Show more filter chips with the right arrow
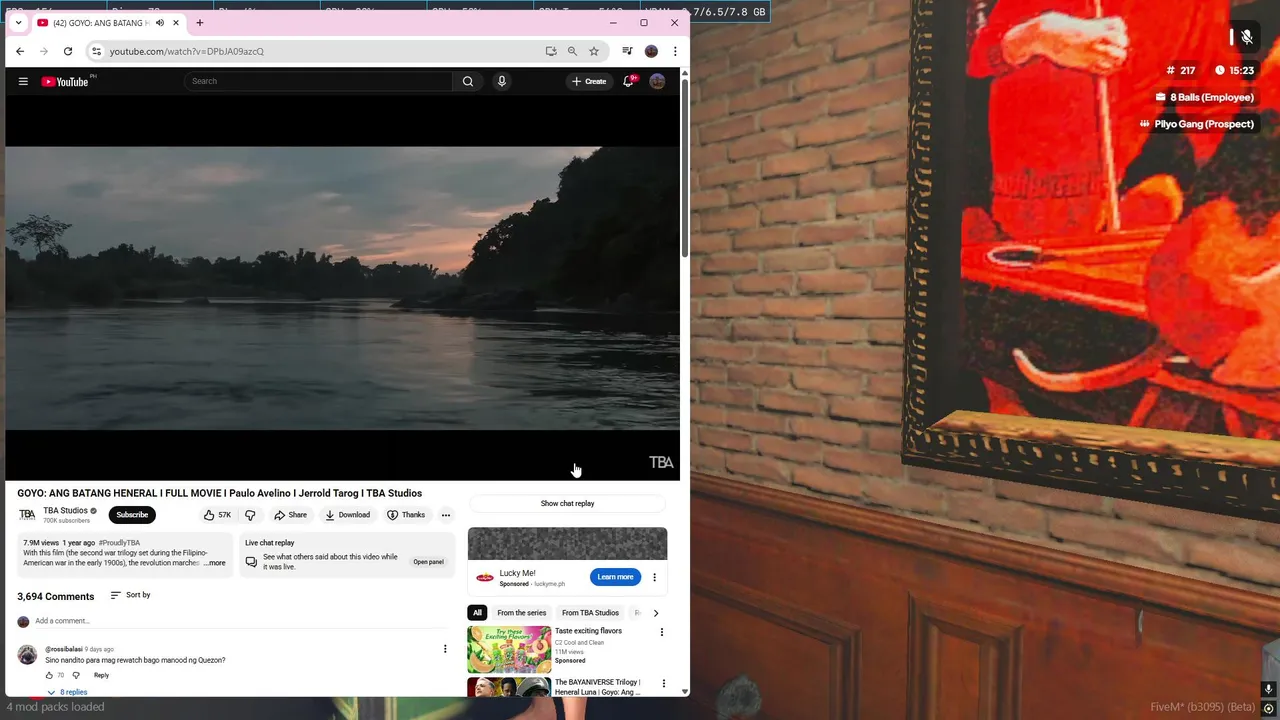 coord(656,613)
